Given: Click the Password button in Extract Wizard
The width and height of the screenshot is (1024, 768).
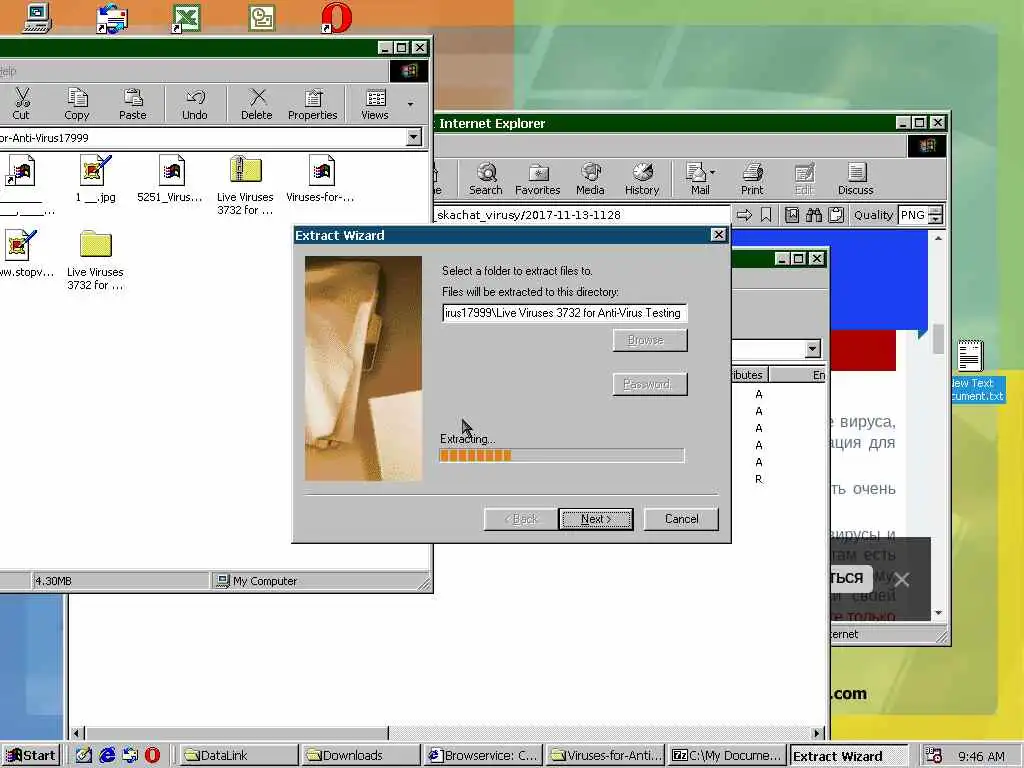Looking at the screenshot, I should [x=650, y=385].
